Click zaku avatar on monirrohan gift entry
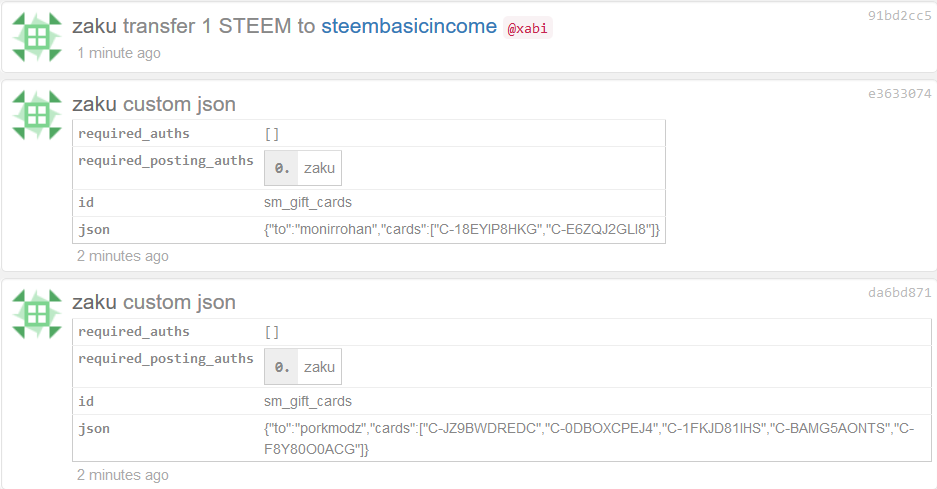Viewport: 937px width, 489px height. [x=37, y=115]
